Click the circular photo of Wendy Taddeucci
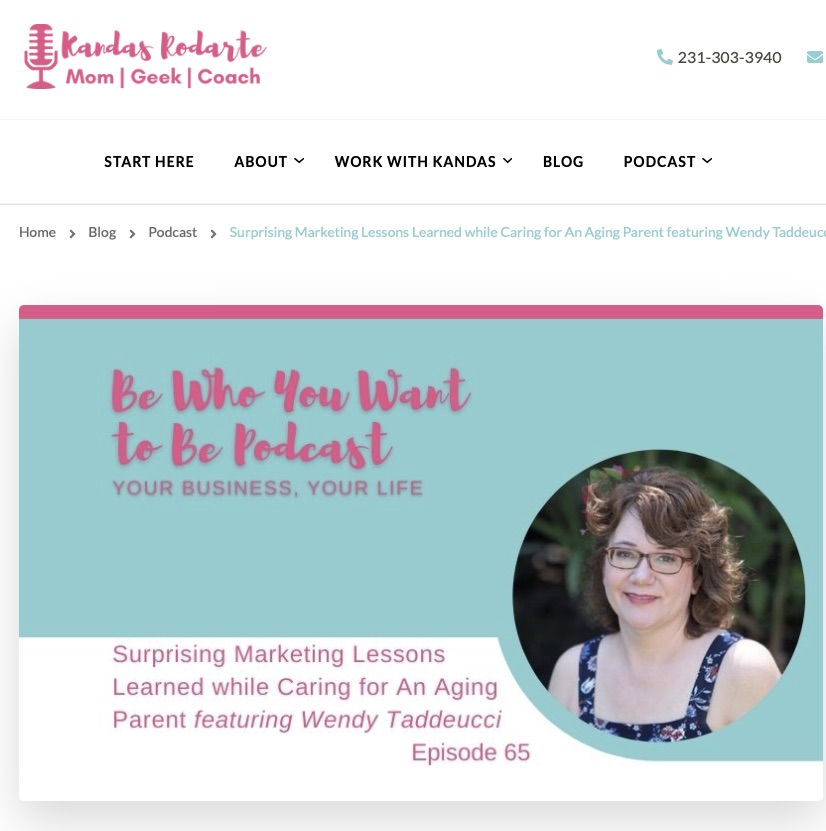 tap(659, 596)
